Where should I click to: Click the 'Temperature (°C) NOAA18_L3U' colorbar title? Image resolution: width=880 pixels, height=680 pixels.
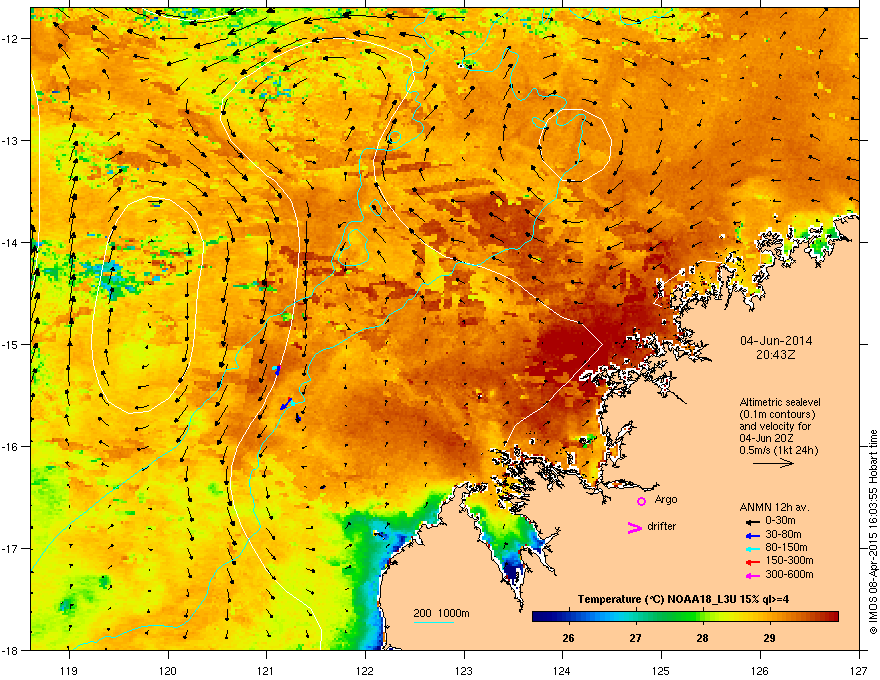point(683,599)
